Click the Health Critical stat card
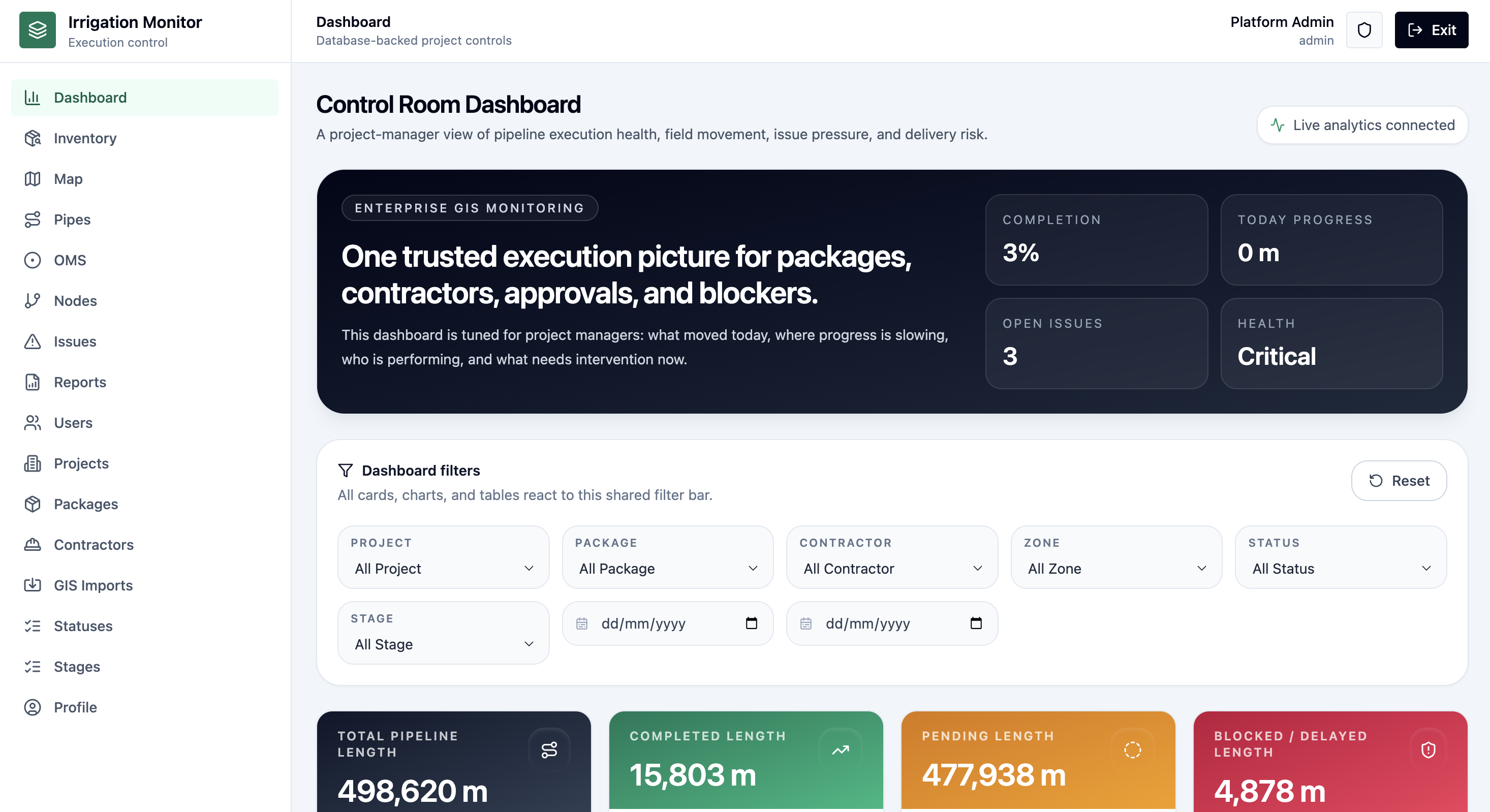The image size is (1490, 812). coord(1331,343)
